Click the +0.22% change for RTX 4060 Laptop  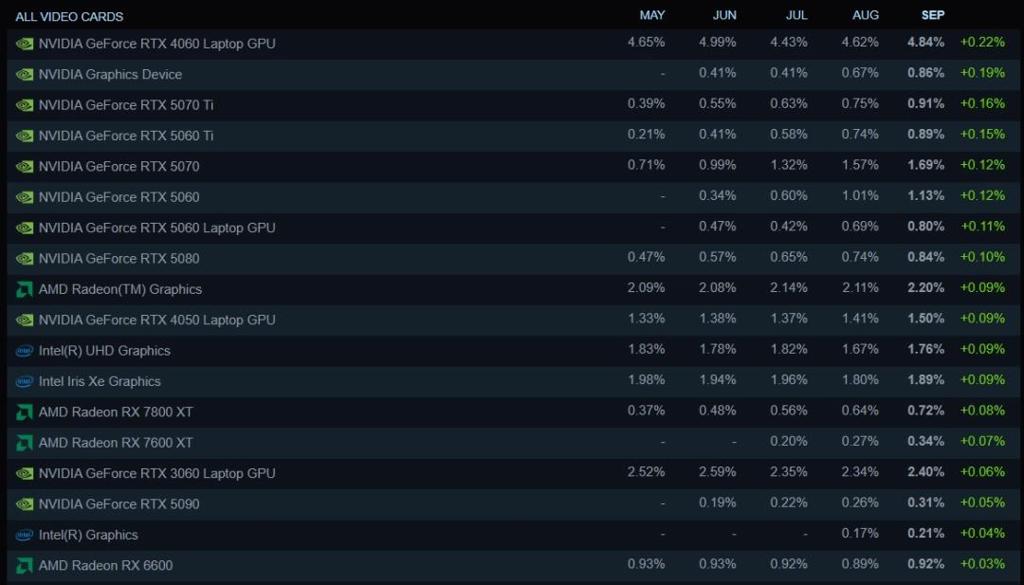tap(982, 43)
